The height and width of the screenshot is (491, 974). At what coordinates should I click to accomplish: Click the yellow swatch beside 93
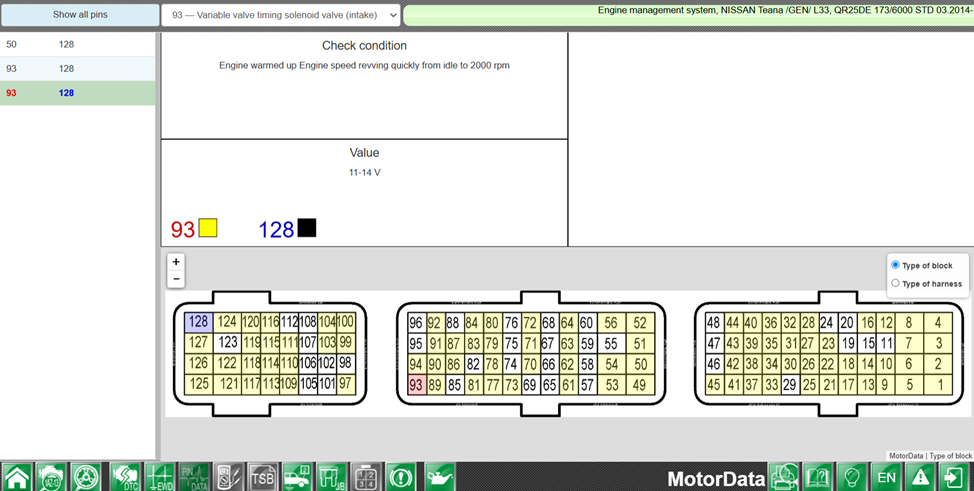207,228
